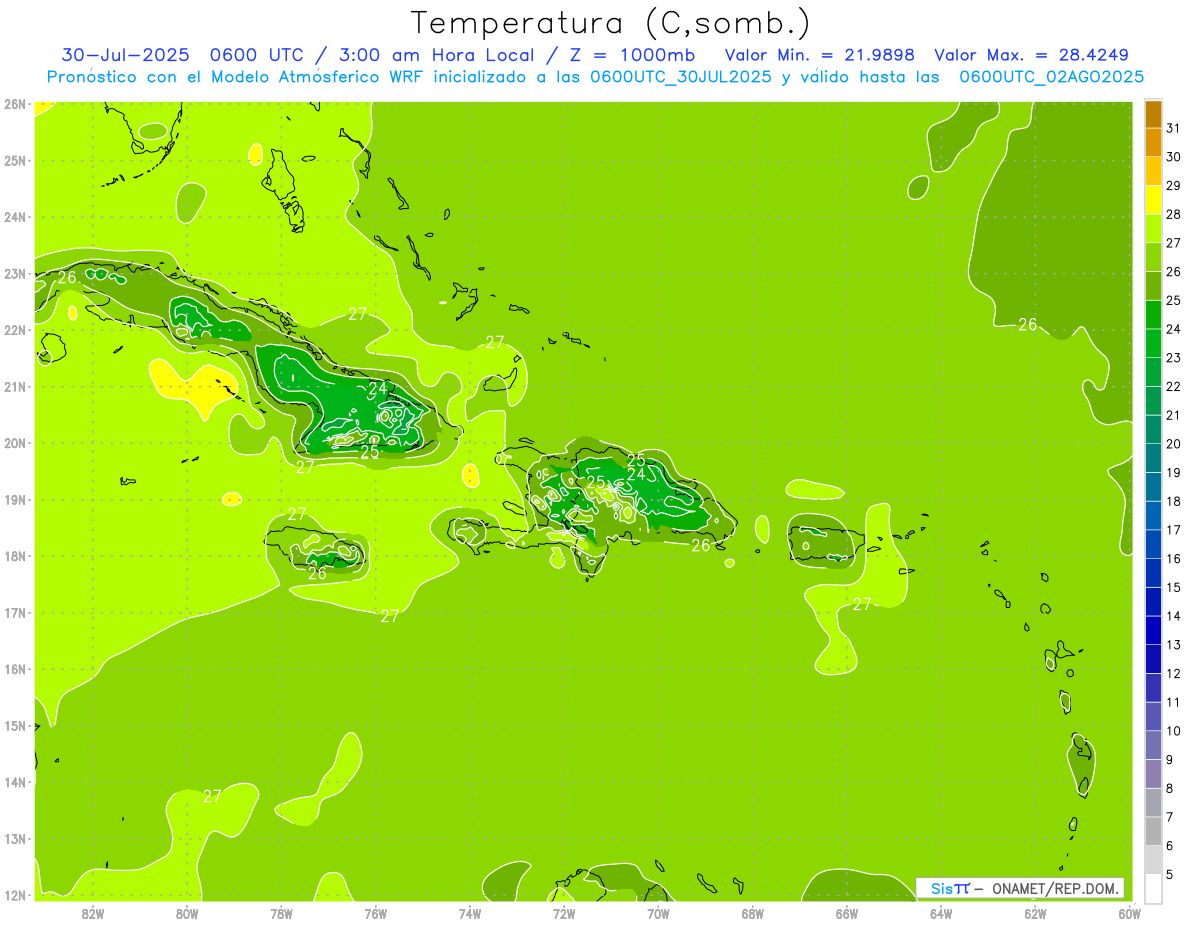Click the legend value '17'
1200x927 pixels.
tap(1174, 530)
